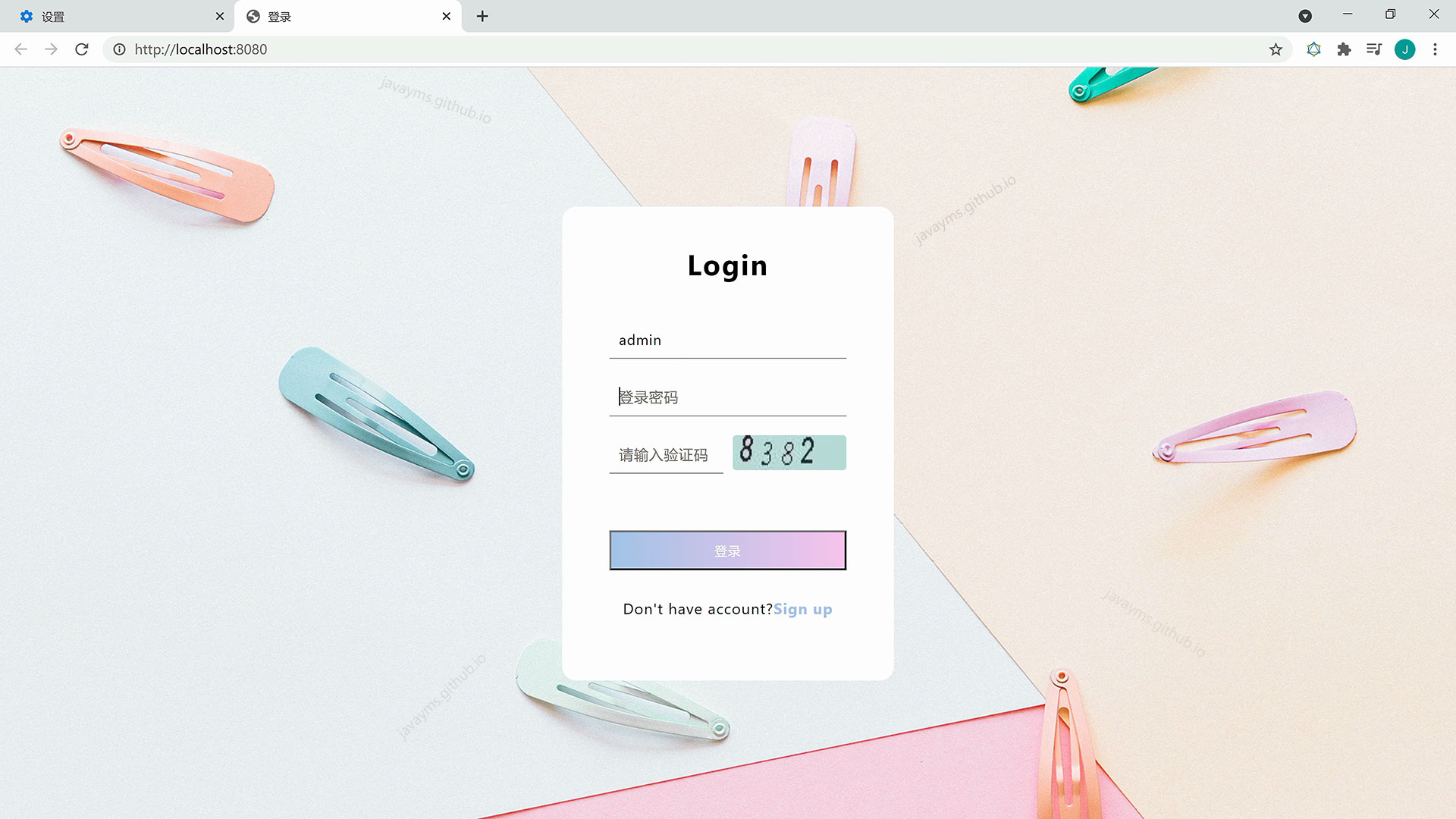Open a new tab with plus button
Screen dimensions: 1456x819
[482, 16]
